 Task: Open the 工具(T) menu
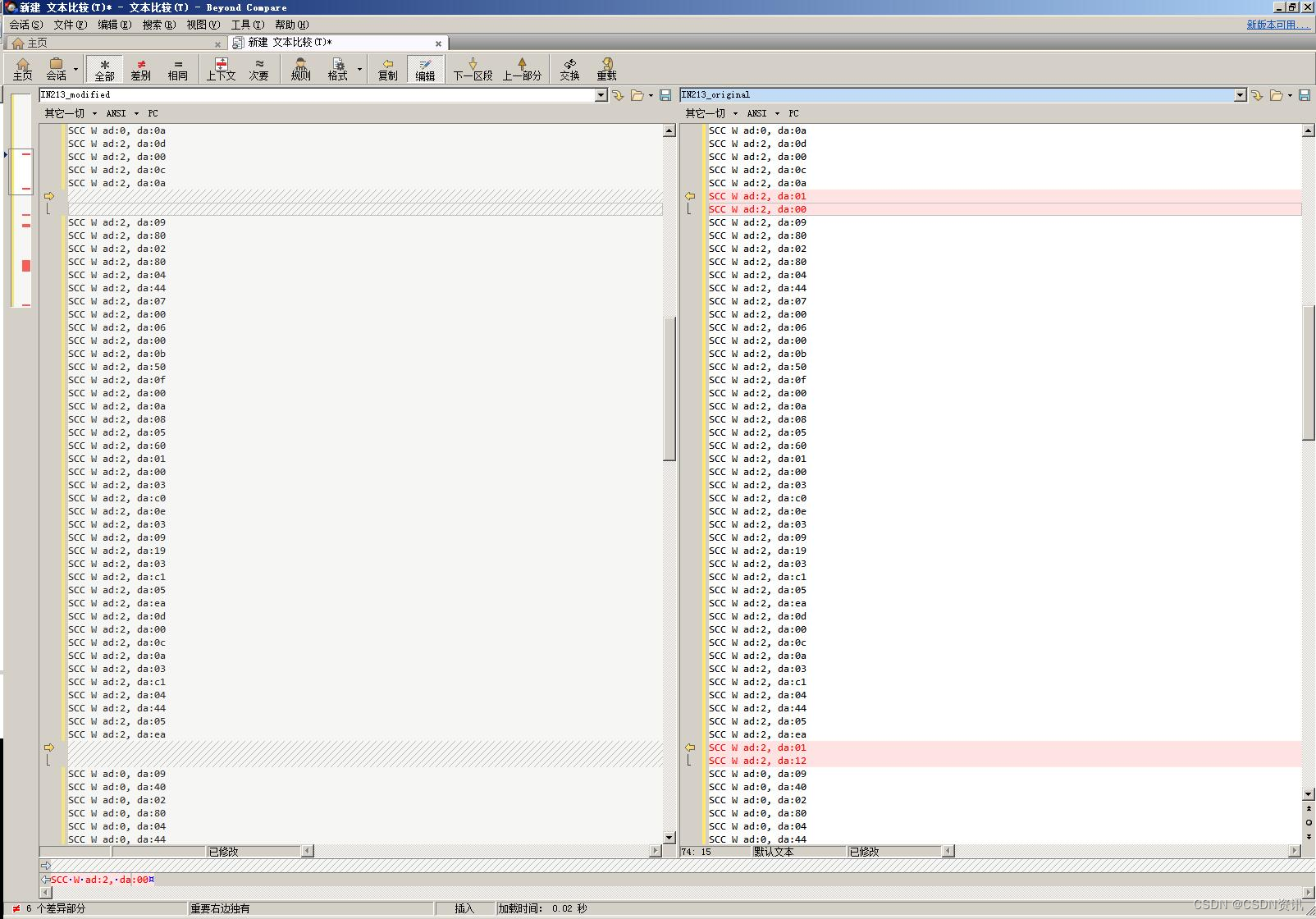coord(247,25)
